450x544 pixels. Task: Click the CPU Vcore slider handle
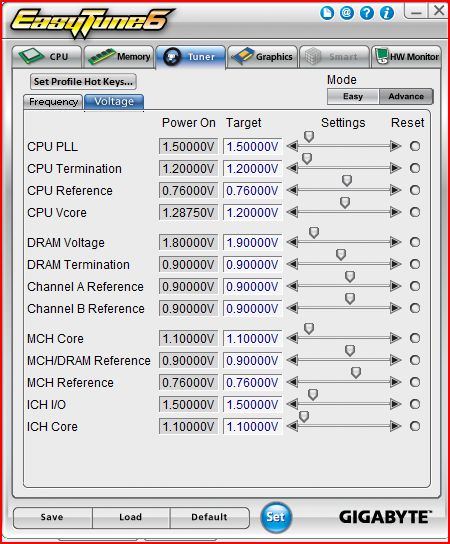[x=345, y=203]
